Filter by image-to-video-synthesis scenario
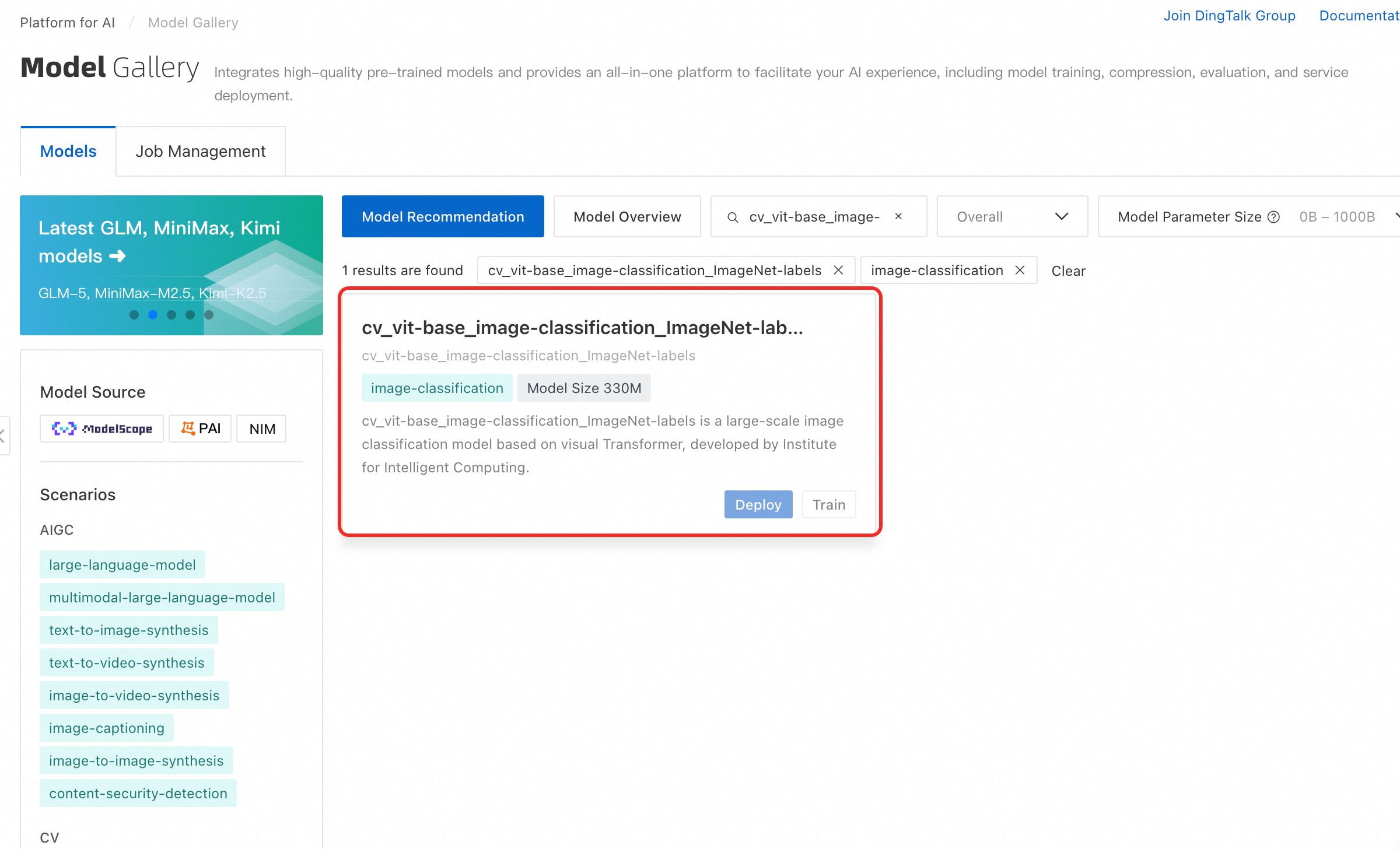The width and height of the screenshot is (1400, 849). pyautogui.click(x=134, y=695)
